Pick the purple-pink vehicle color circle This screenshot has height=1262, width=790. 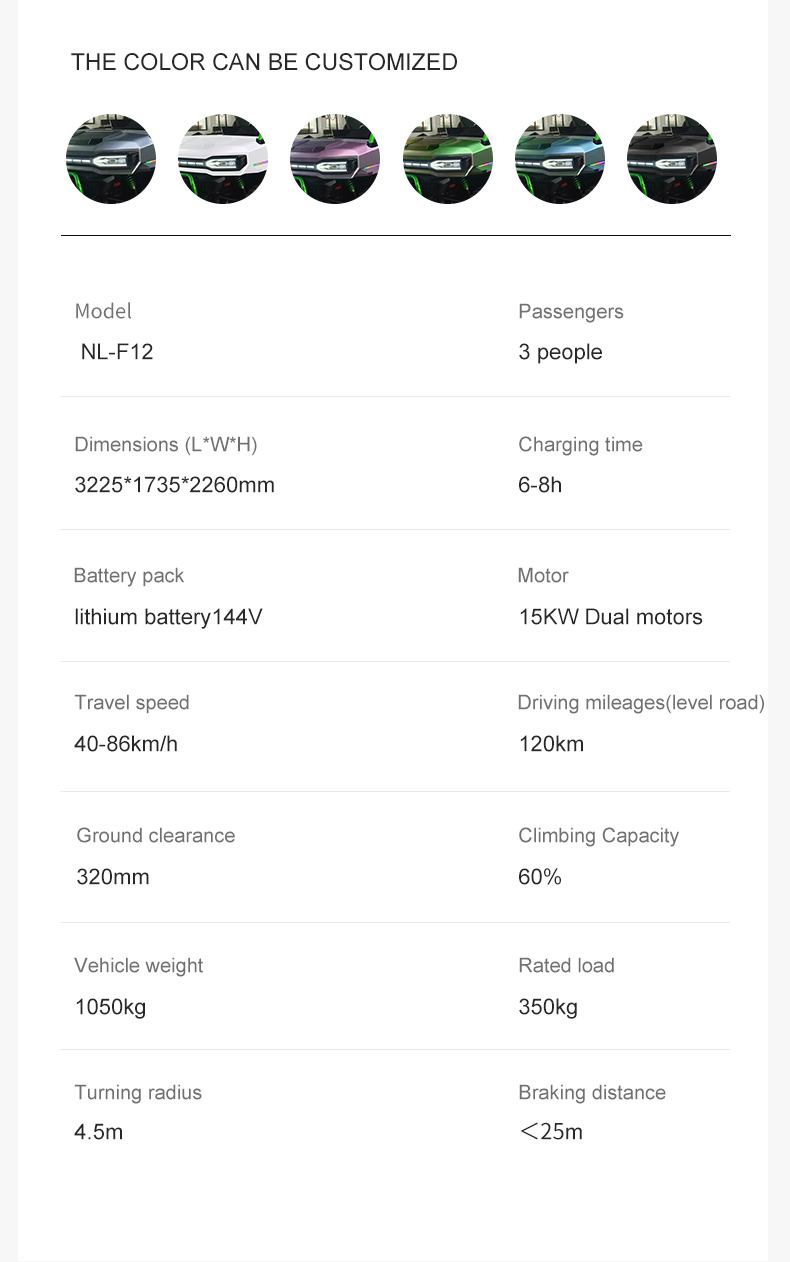coord(335,160)
